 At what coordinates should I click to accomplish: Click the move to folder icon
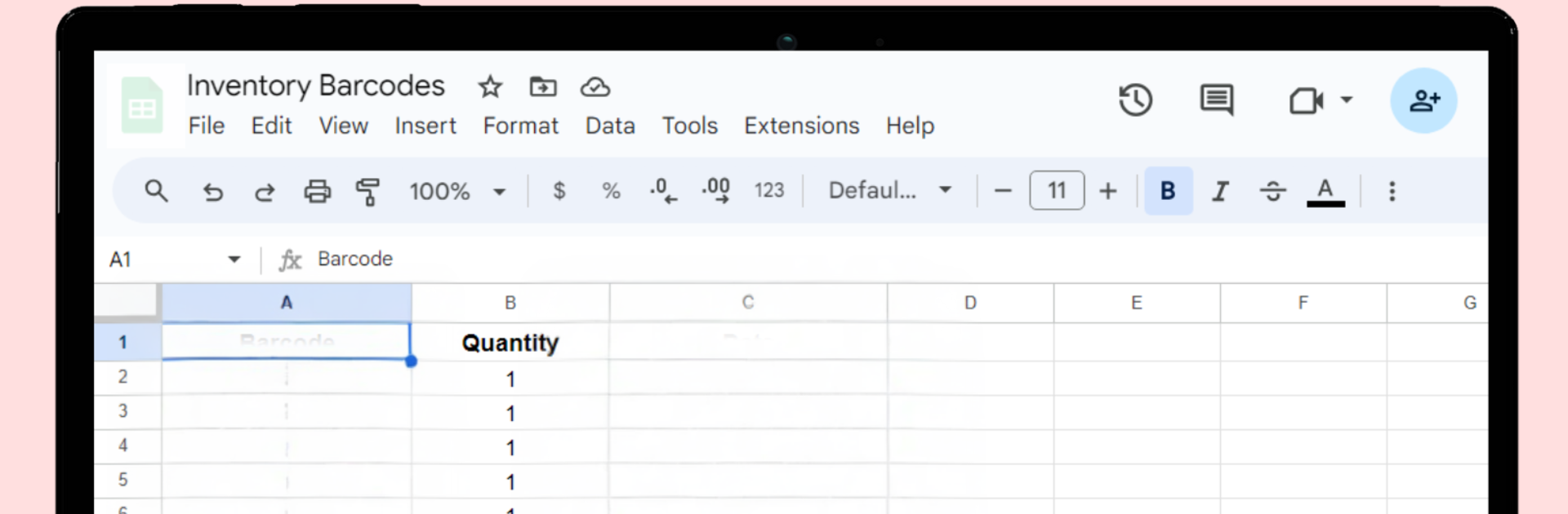(x=543, y=86)
